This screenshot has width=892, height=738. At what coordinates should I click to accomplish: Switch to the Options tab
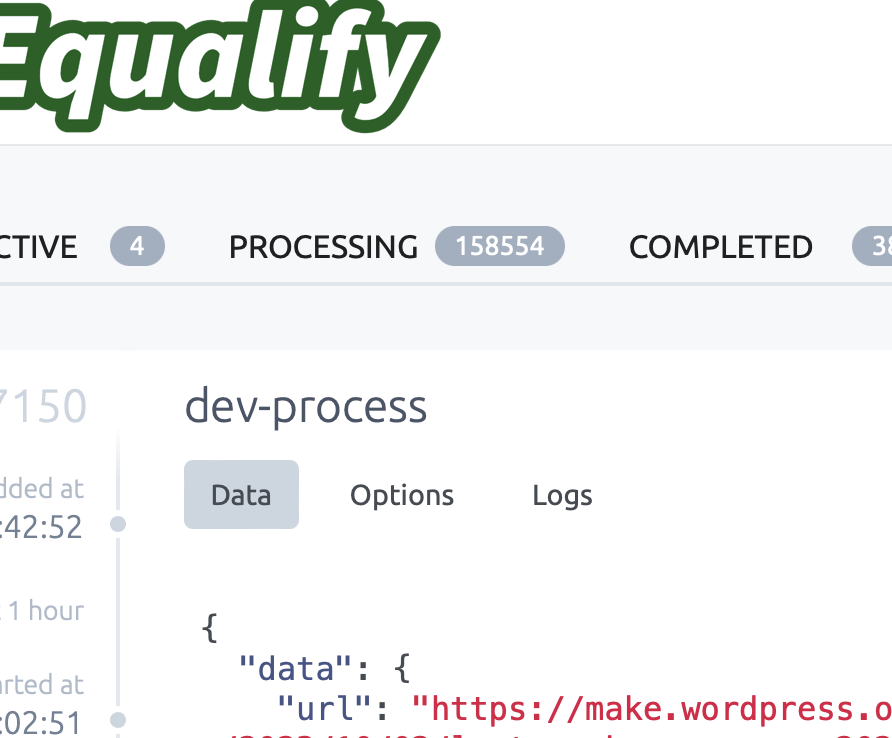[x=402, y=495]
